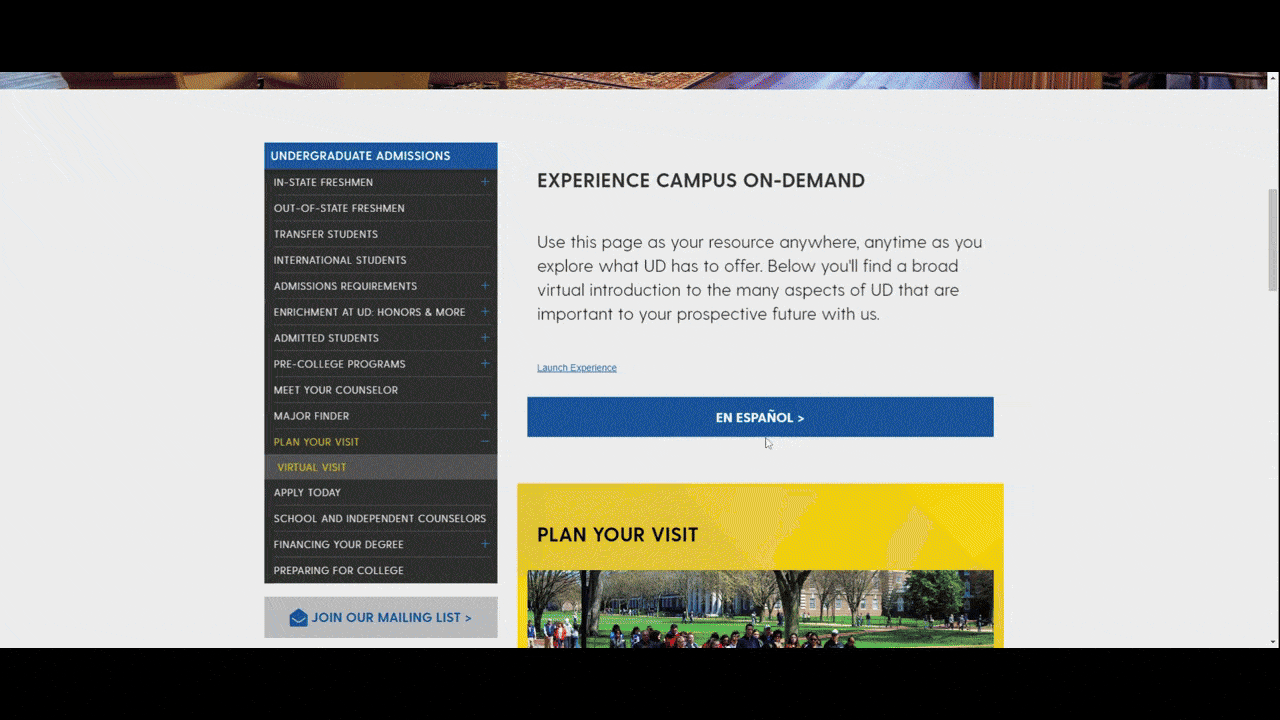Click the paragraph starting 'Use this page as your resource'
Viewport: 1280px width, 720px height.
760,278
